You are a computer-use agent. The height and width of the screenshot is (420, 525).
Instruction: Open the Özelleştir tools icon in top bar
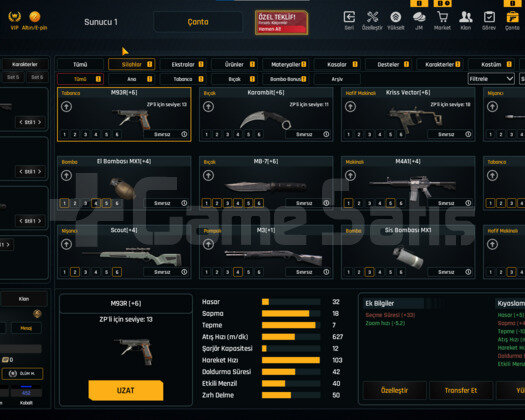point(372,17)
